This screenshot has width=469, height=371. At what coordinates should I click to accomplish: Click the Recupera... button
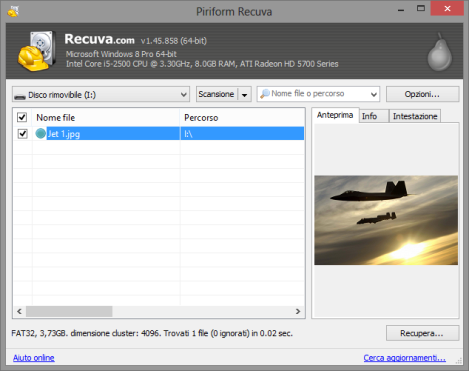422,333
